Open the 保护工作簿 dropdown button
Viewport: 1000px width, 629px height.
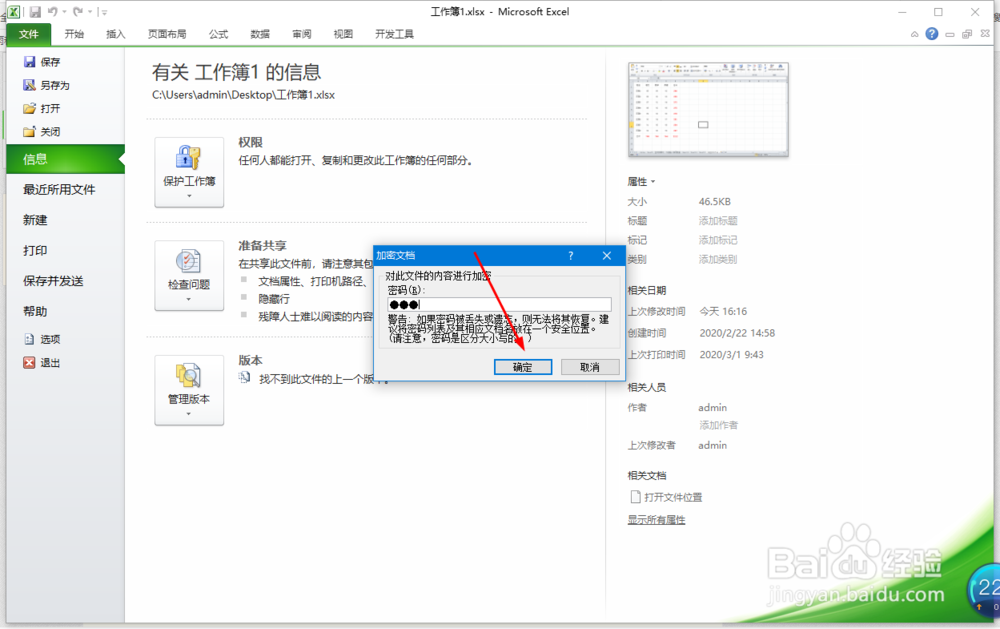point(189,172)
